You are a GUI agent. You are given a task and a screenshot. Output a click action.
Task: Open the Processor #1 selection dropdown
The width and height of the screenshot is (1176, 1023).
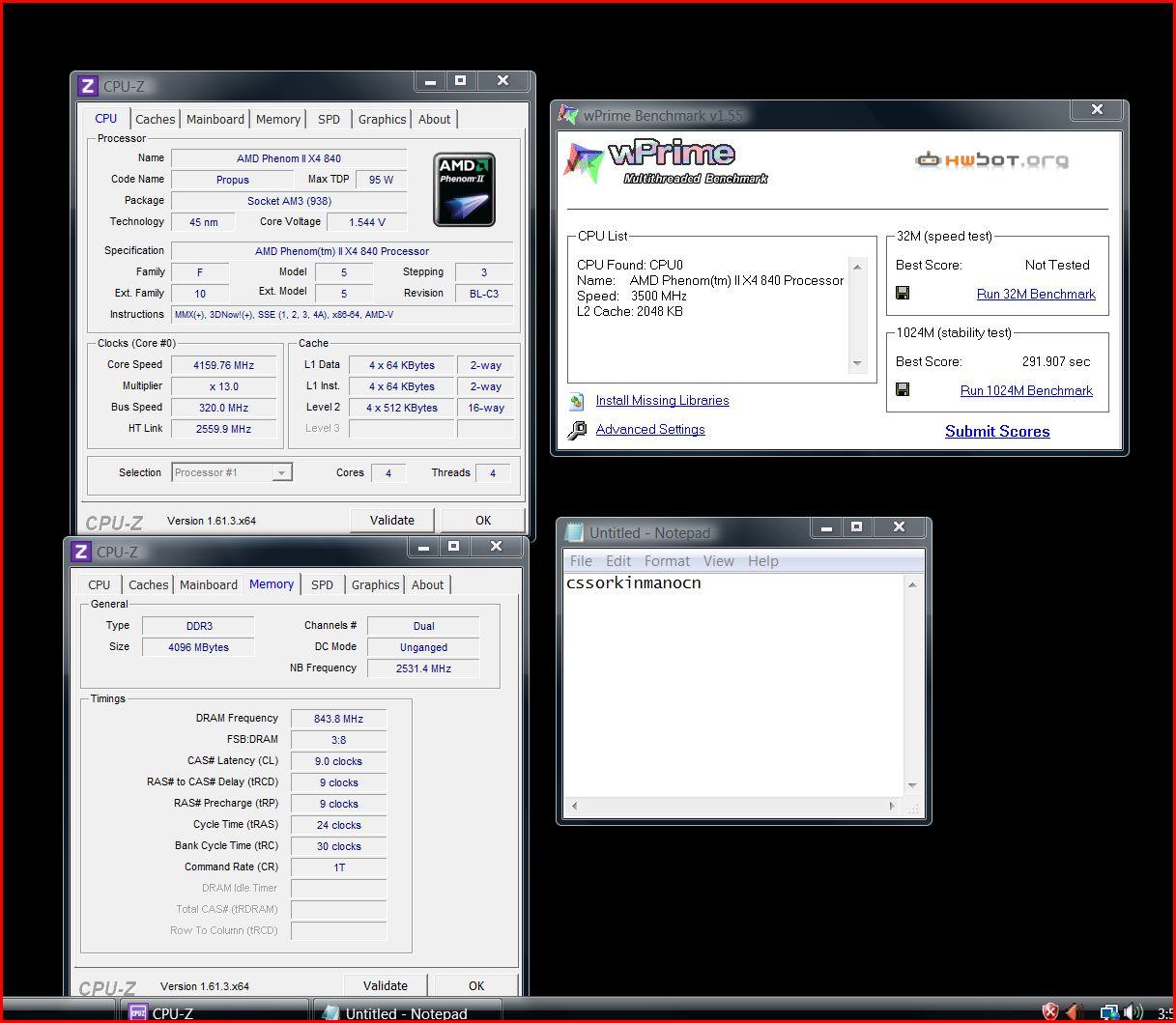click(281, 472)
